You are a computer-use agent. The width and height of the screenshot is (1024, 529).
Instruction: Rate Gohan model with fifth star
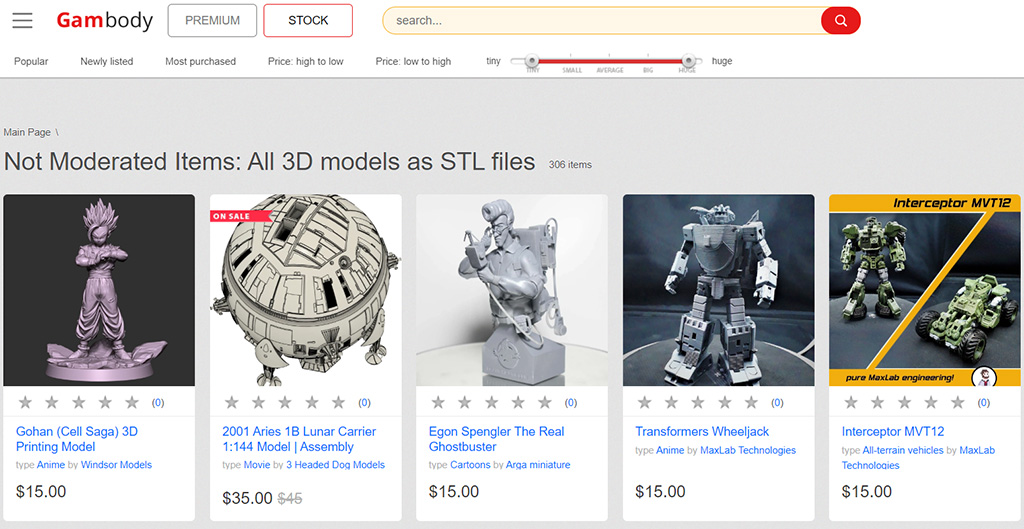tap(132, 402)
